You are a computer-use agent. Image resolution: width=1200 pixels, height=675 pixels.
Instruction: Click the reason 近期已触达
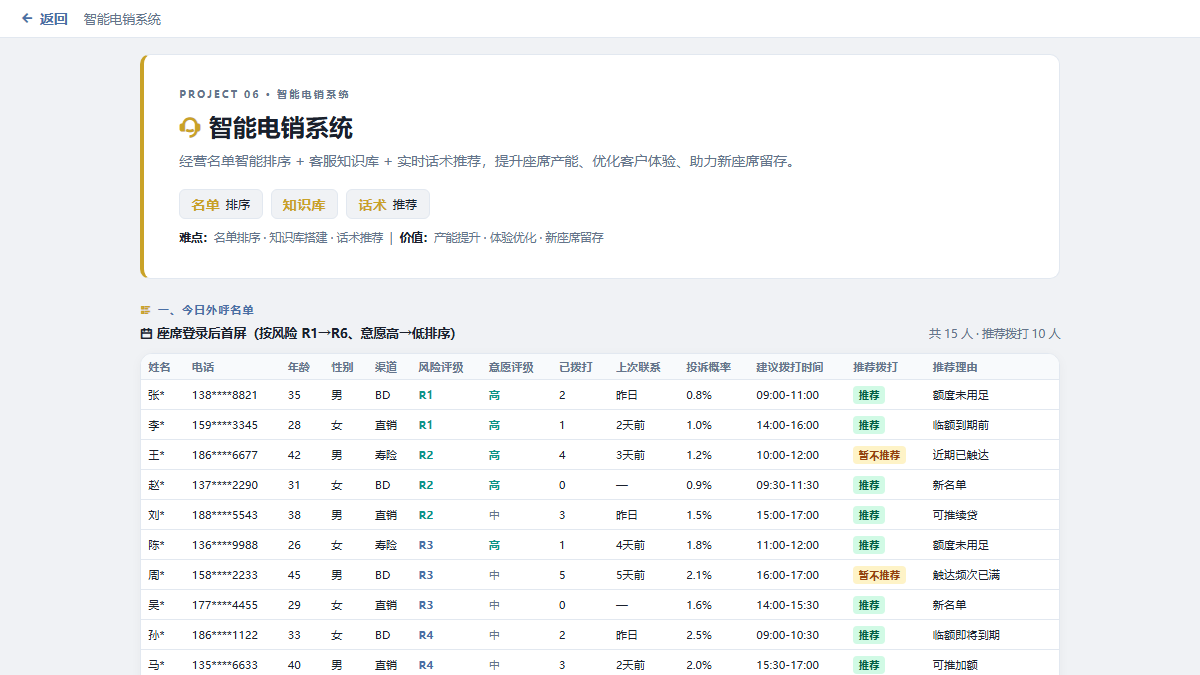(x=961, y=455)
